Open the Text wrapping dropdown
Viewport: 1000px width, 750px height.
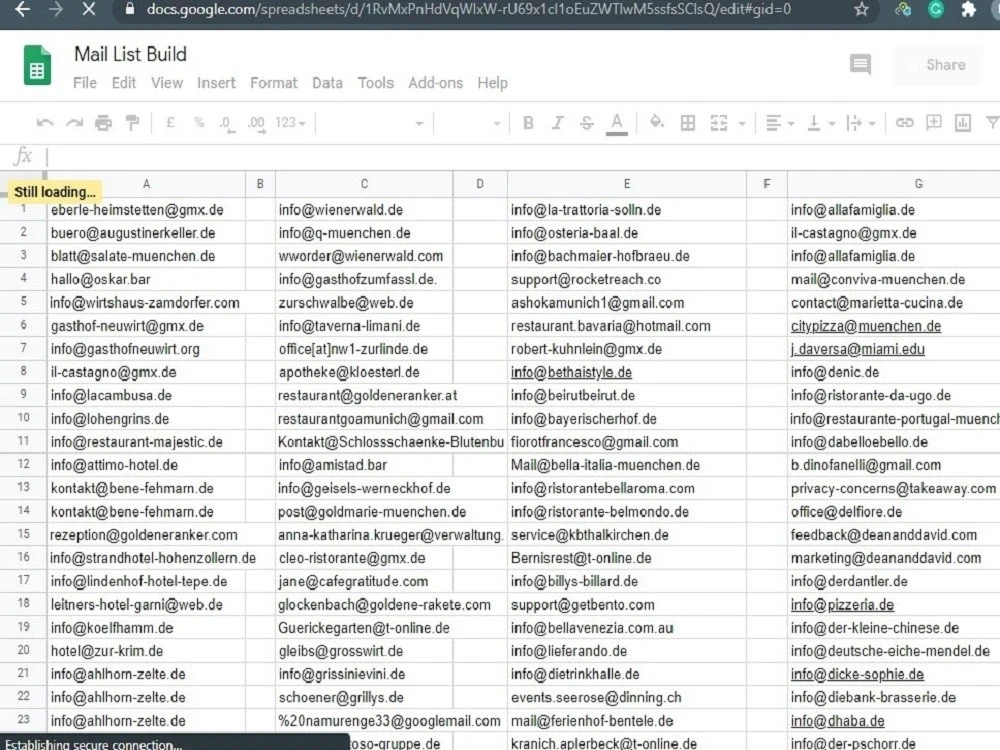860,122
